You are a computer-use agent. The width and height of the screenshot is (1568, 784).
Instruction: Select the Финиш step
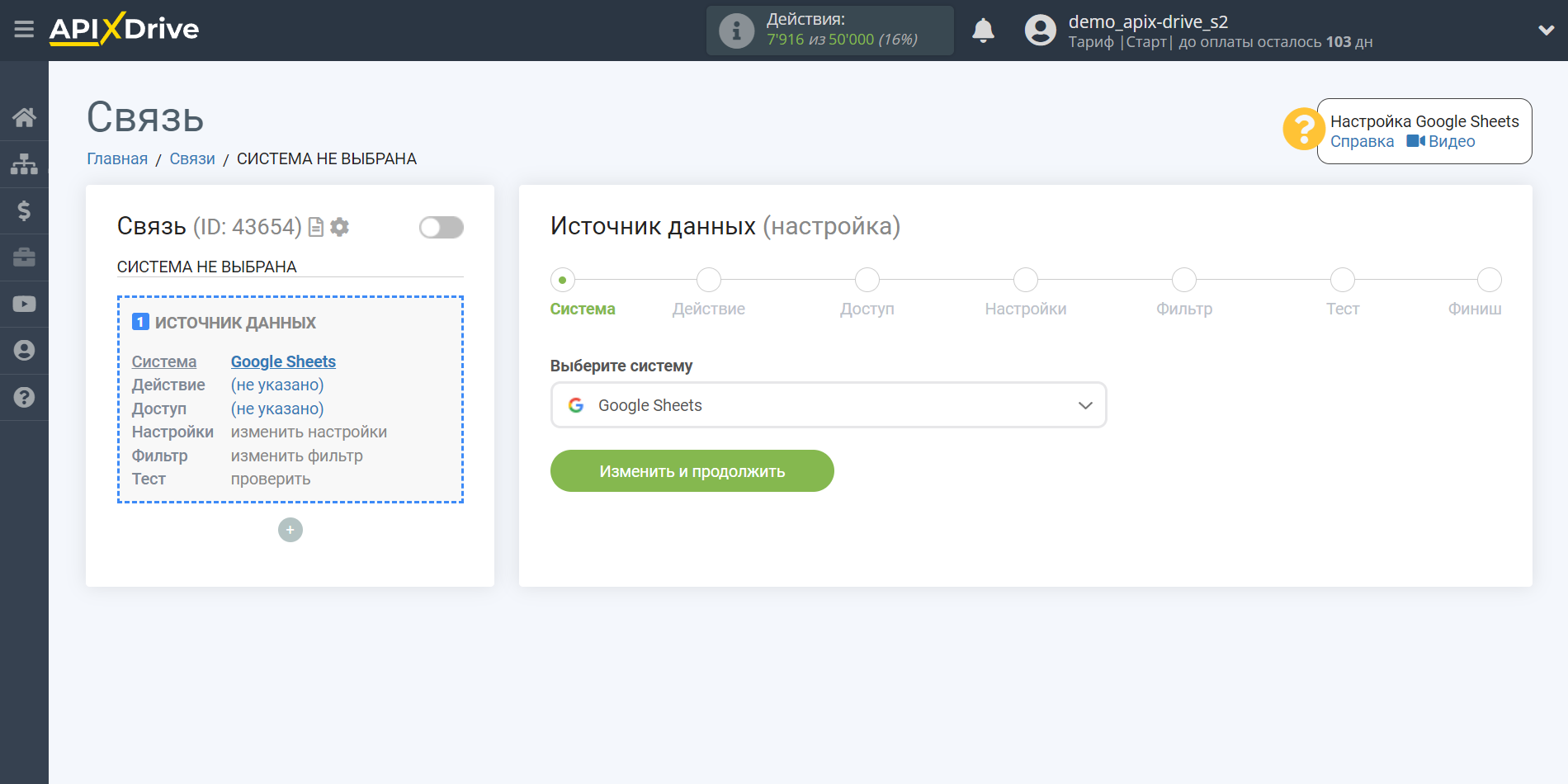(x=1490, y=280)
